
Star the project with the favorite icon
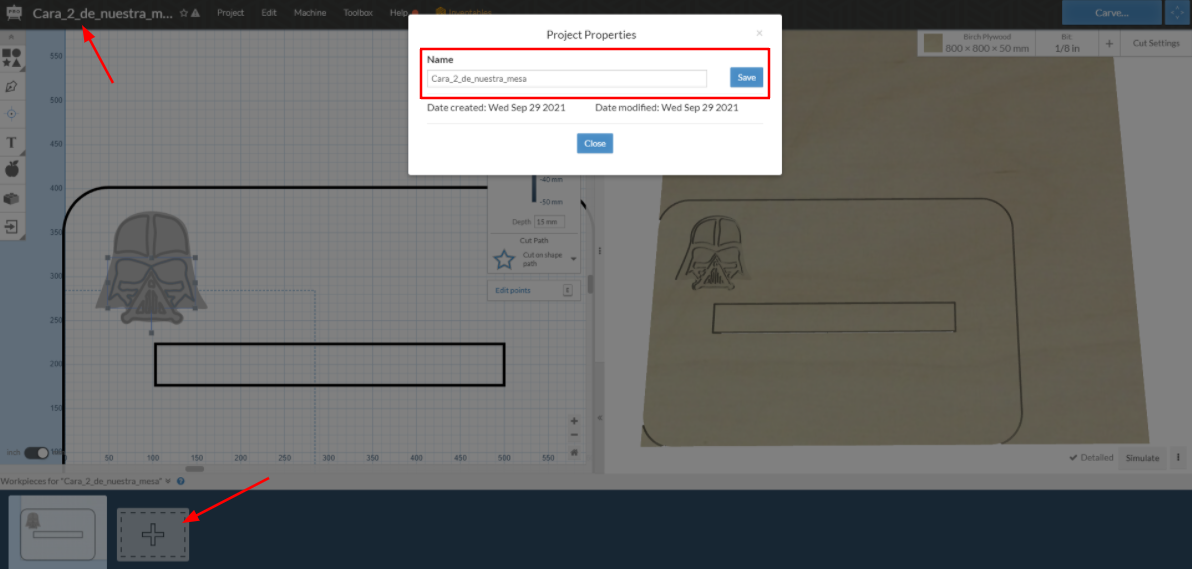point(184,13)
